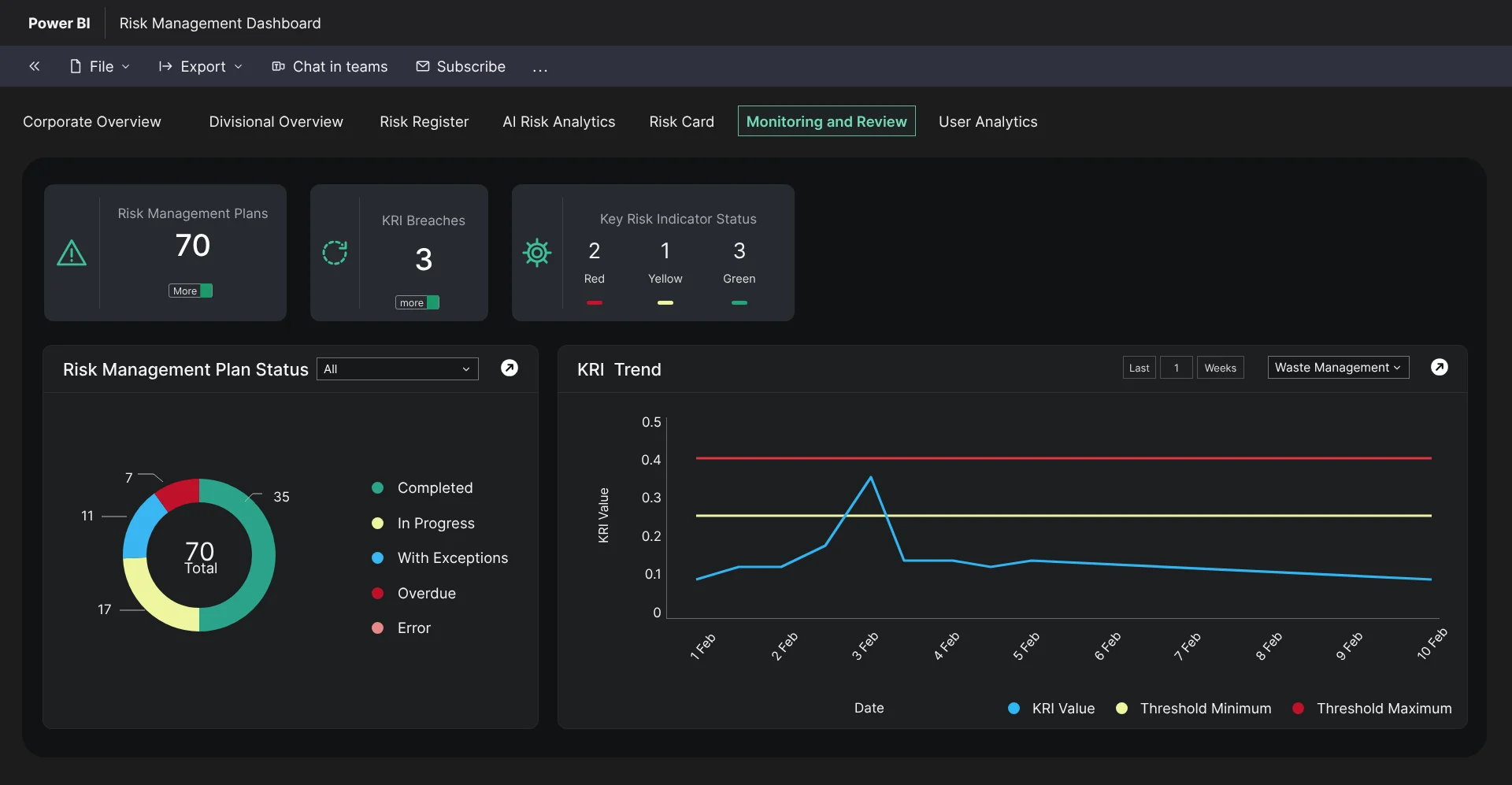
Task: Click the Yellow KRI status count
Action: pos(665,250)
